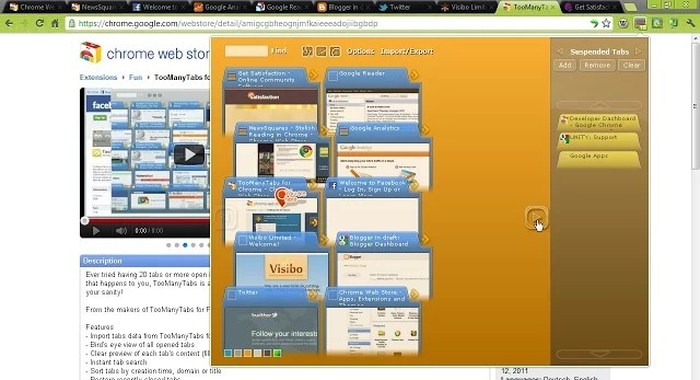Switch to Google Analytics browser tab

pyautogui.click(x=221, y=7)
